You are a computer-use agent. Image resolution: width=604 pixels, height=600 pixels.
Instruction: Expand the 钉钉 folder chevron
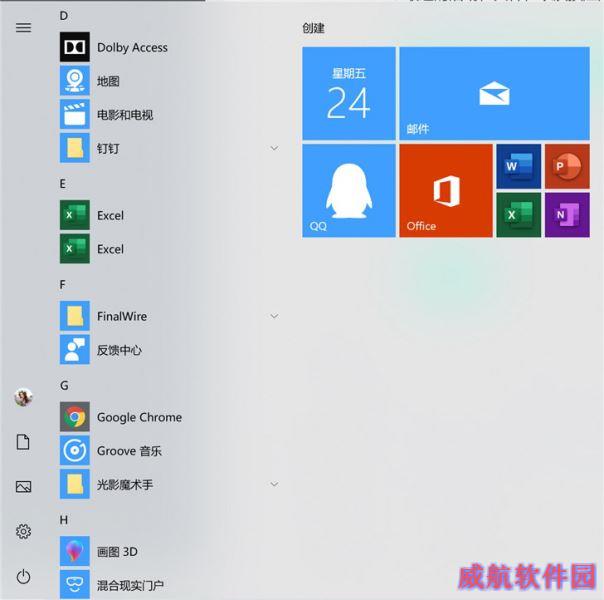pyautogui.click(x=274, y=148)
